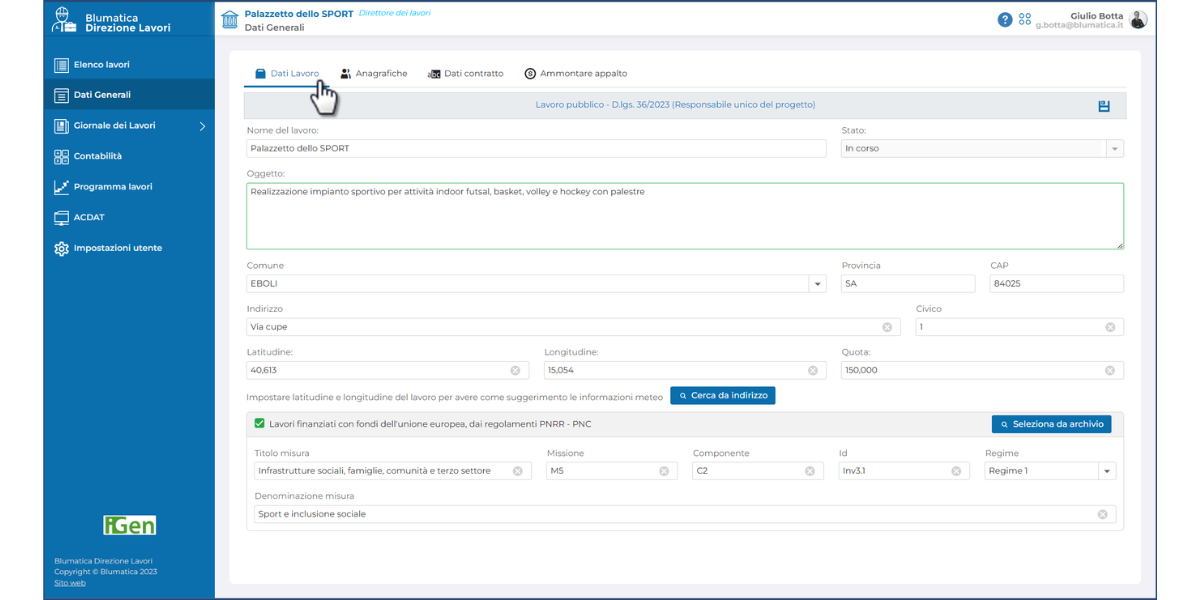1200x600 pixels.
Task: Open the Sito web link
Action: tap(70, 583)
